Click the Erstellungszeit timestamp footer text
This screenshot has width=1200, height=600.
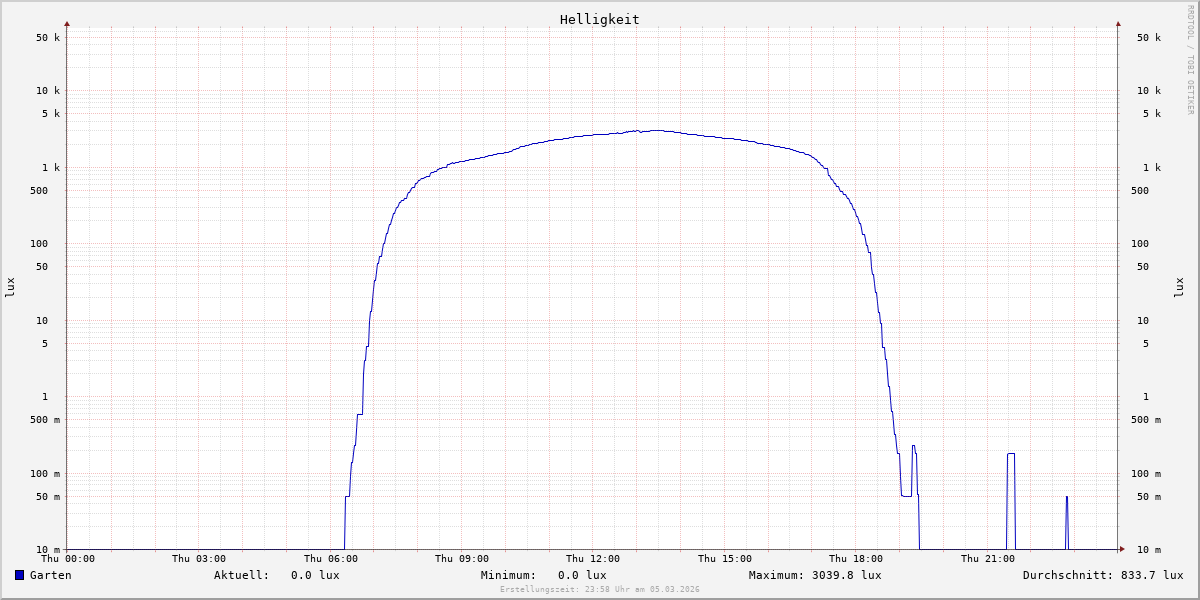coord(600,589)
